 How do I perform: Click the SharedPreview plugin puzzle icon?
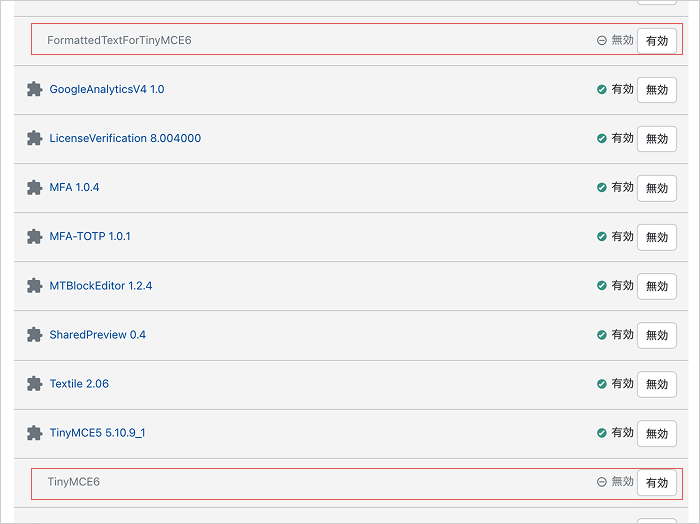(34, 335)
